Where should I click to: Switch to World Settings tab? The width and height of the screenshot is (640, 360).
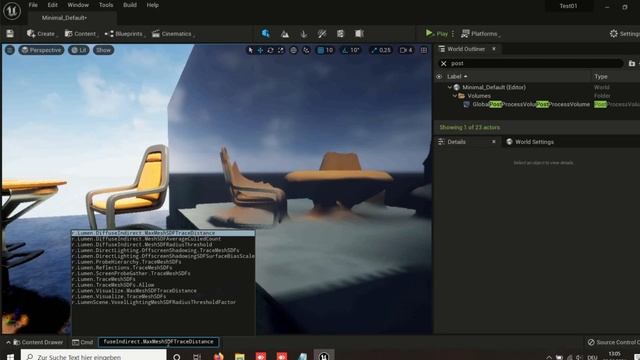click(530, 142)
